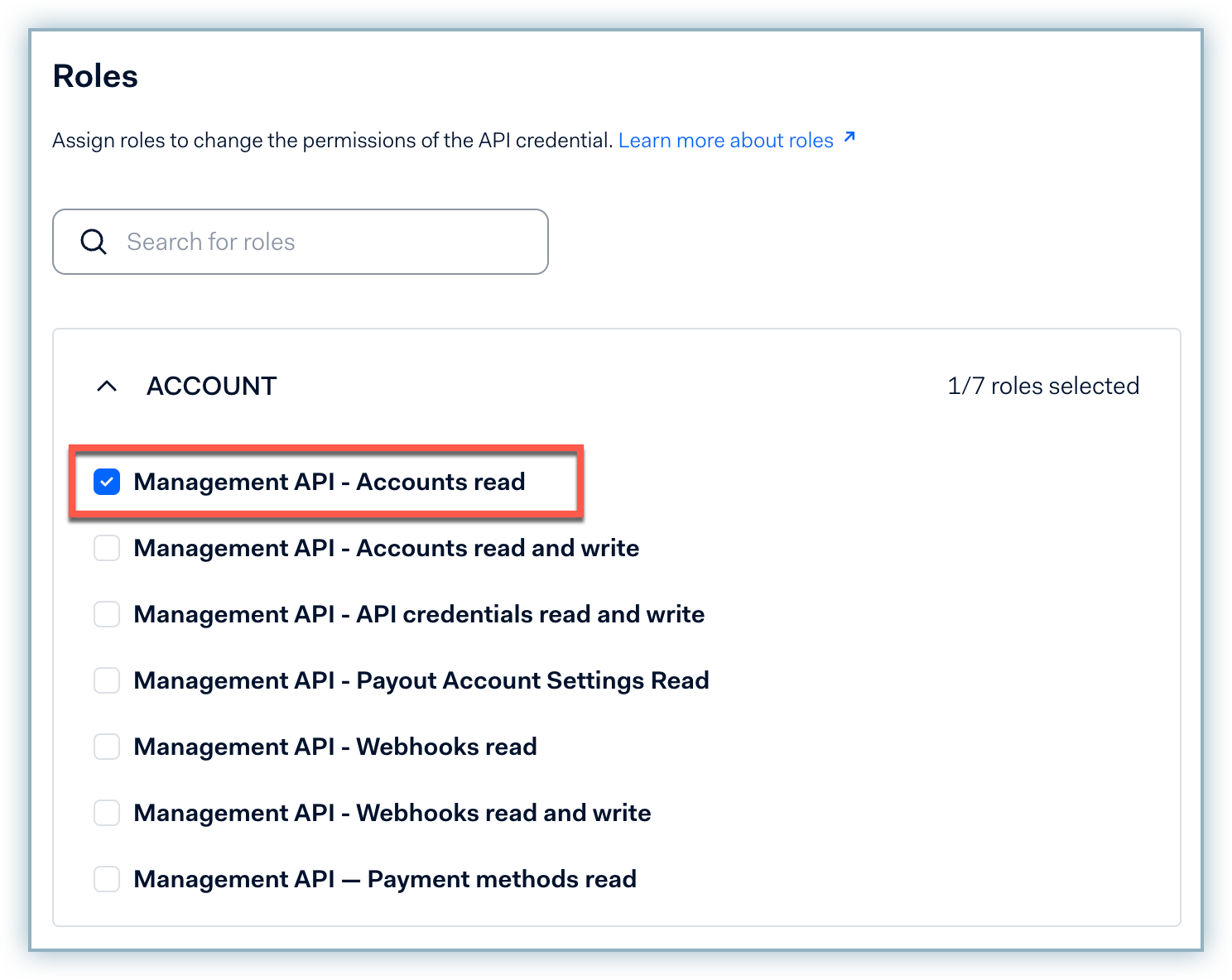Uncheck the Accounts read checkbox
The height and width of the screenshot is (980, 1232).
tap(107, 482)
